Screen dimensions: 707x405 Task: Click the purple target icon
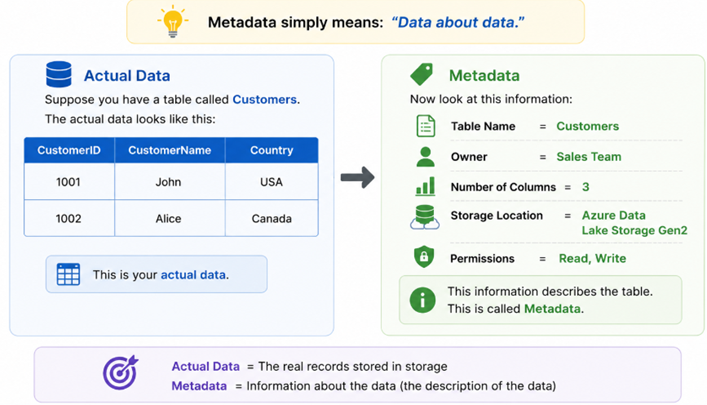click(120, 373)
